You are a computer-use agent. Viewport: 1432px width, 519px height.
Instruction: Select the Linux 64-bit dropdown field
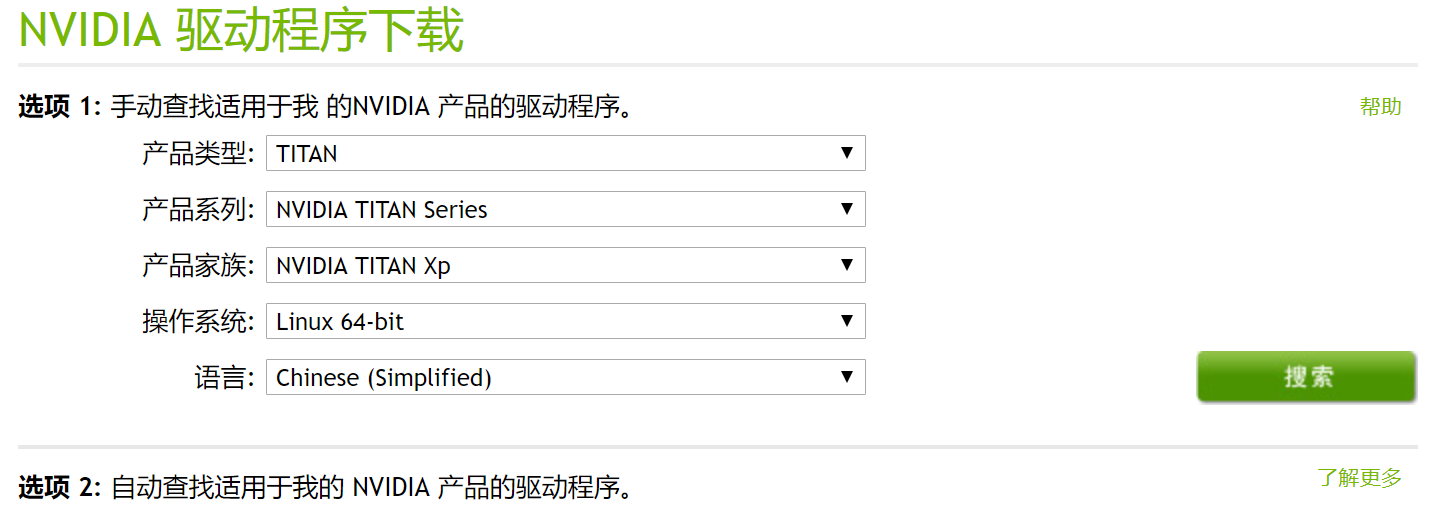(x=565, y=322)
